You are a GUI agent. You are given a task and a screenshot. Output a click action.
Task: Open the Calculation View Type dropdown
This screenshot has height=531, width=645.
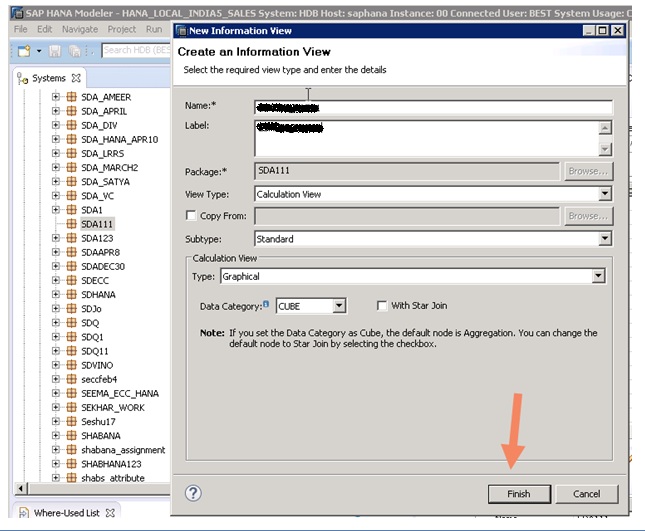(x=599, y=276)
